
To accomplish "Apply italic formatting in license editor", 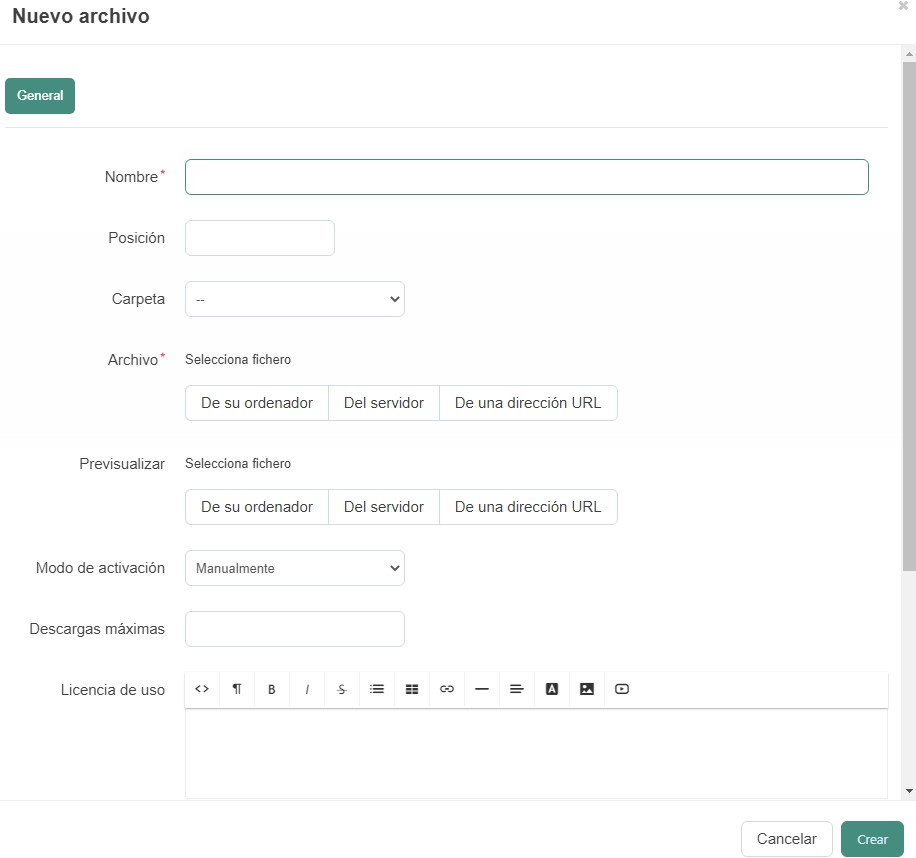I will tap(307, 689).
